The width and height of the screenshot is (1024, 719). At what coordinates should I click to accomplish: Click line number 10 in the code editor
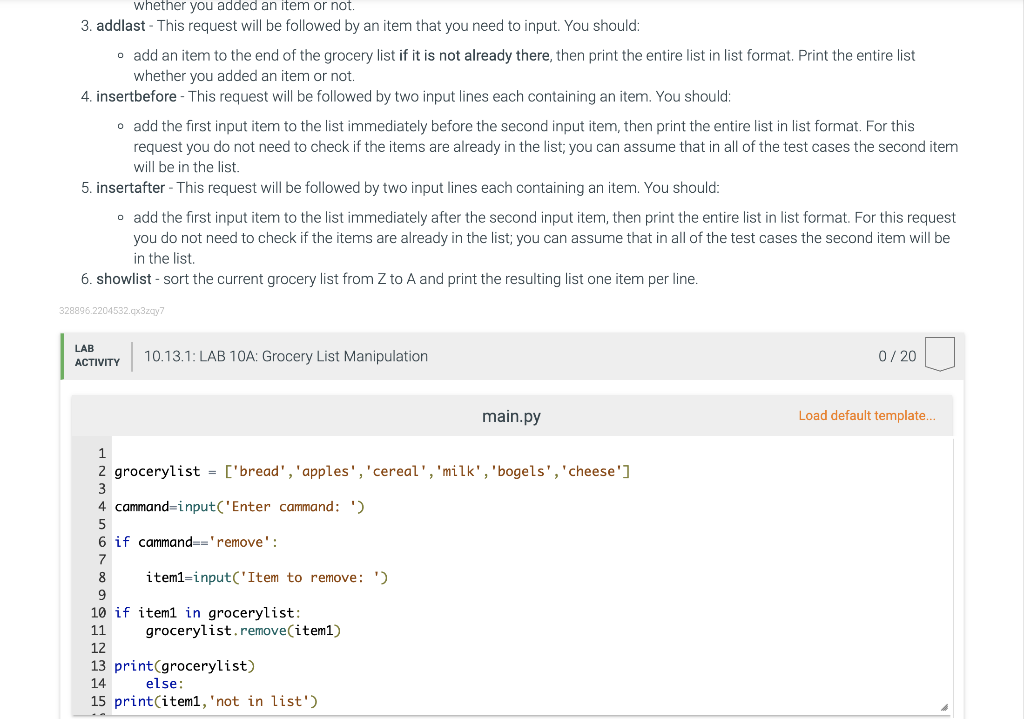tap(98, 612)
